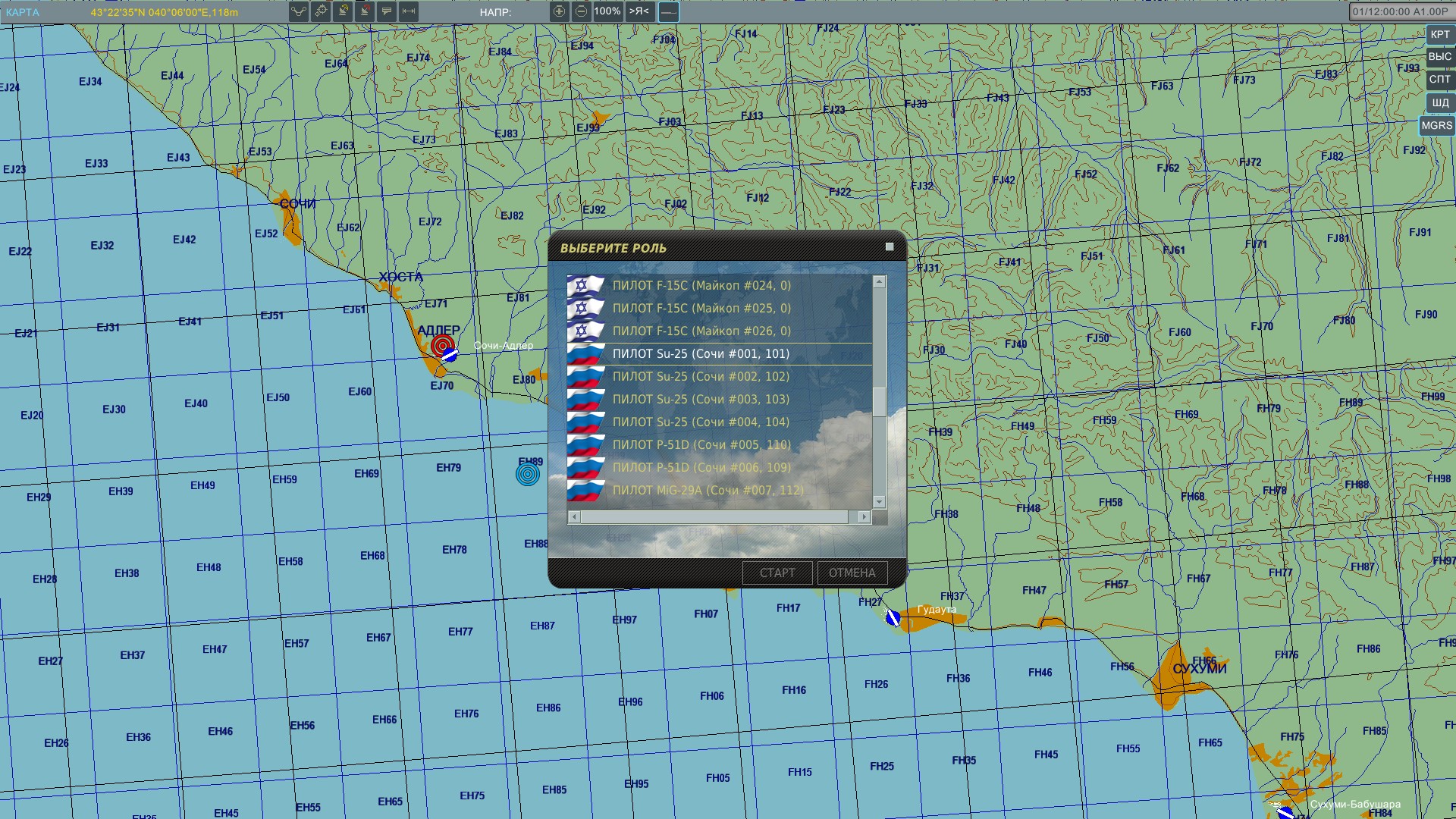Click Russian flag beside P-51D #006
The width and height of the screenshot is (1456, 819).
coord(585,467)
